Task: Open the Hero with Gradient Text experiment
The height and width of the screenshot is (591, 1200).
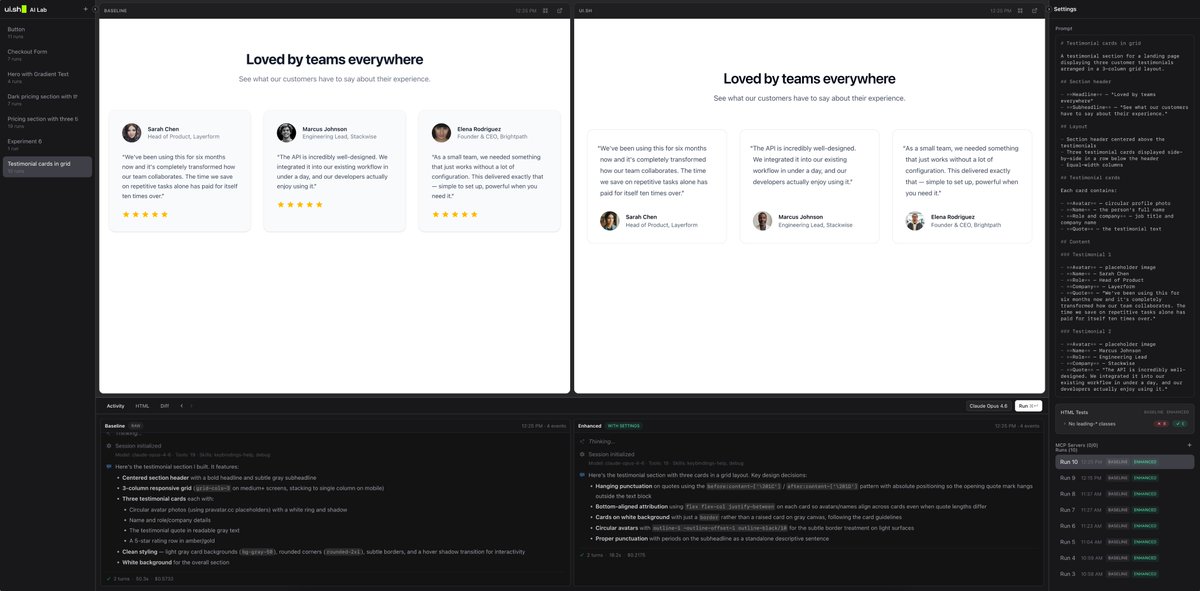Action: coord(46,76)
